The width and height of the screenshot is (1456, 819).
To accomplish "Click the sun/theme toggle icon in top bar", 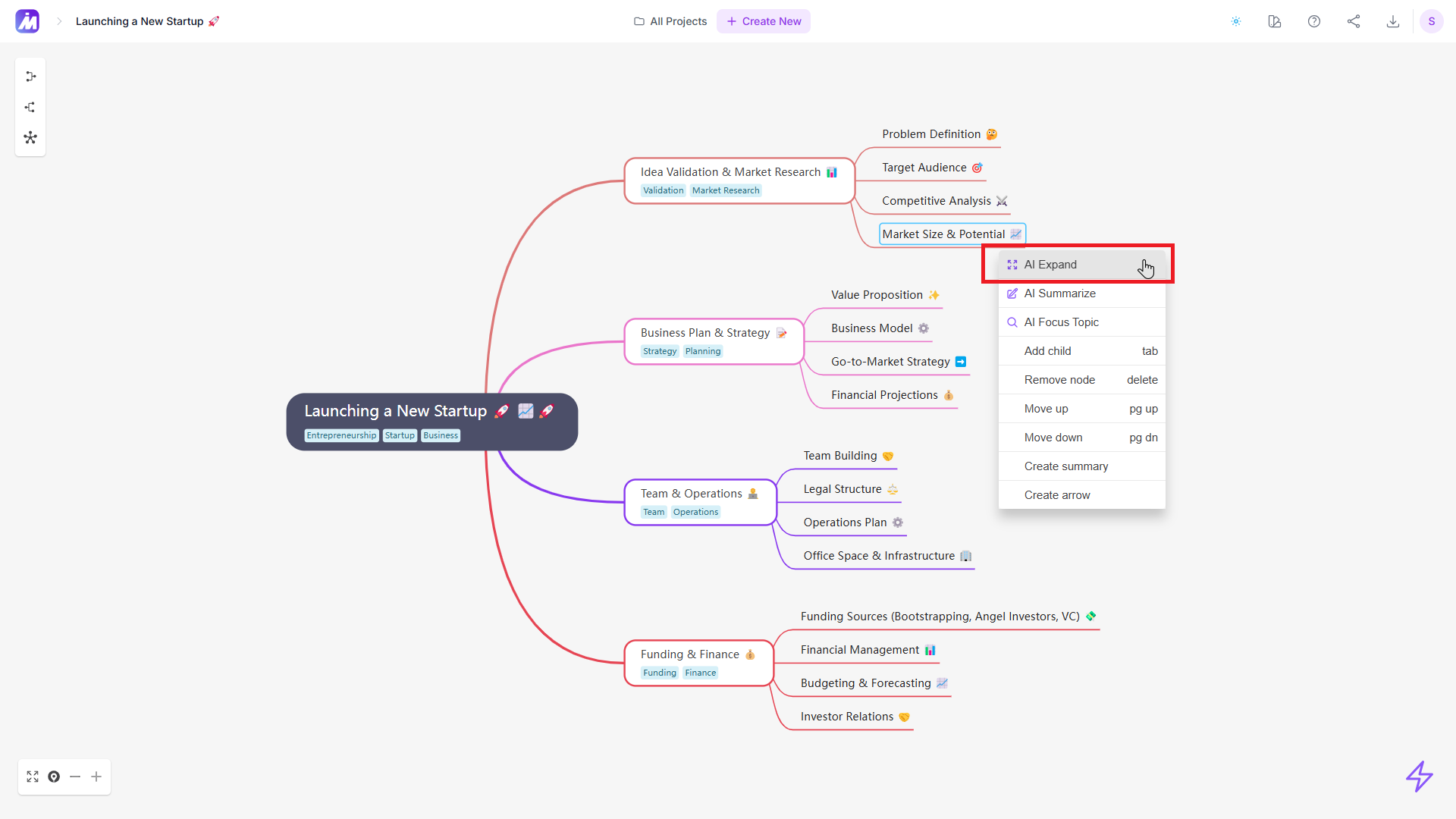I will 1236,21.
